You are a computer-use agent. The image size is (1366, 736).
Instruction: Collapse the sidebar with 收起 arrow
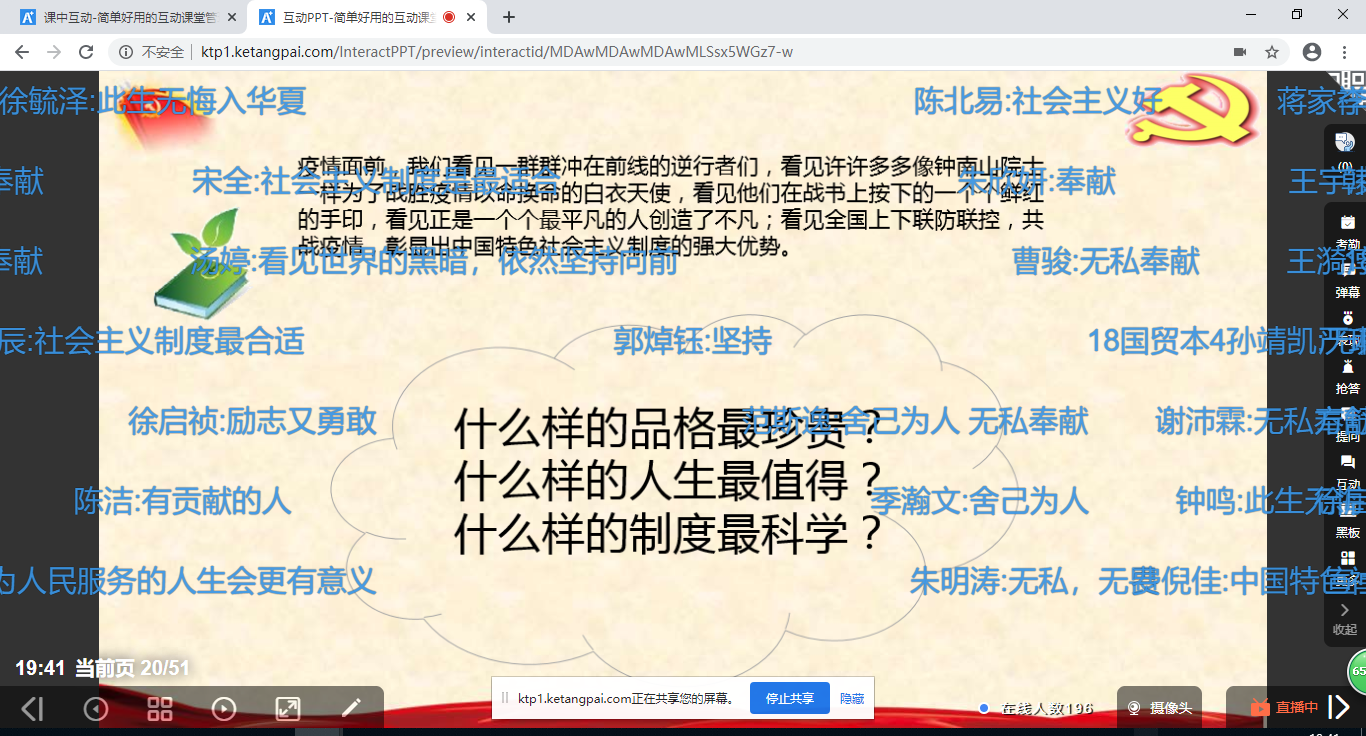(x=1345, y=618)
